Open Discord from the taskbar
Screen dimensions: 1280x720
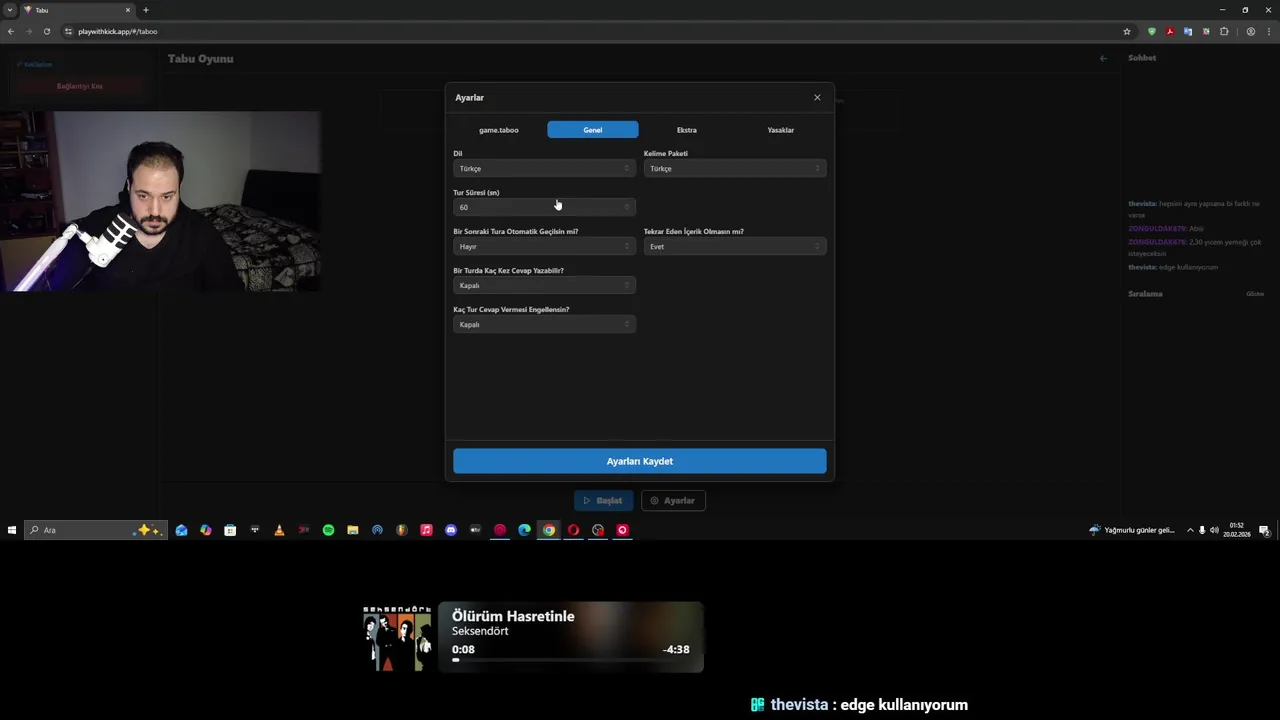(x=451, y=530)
